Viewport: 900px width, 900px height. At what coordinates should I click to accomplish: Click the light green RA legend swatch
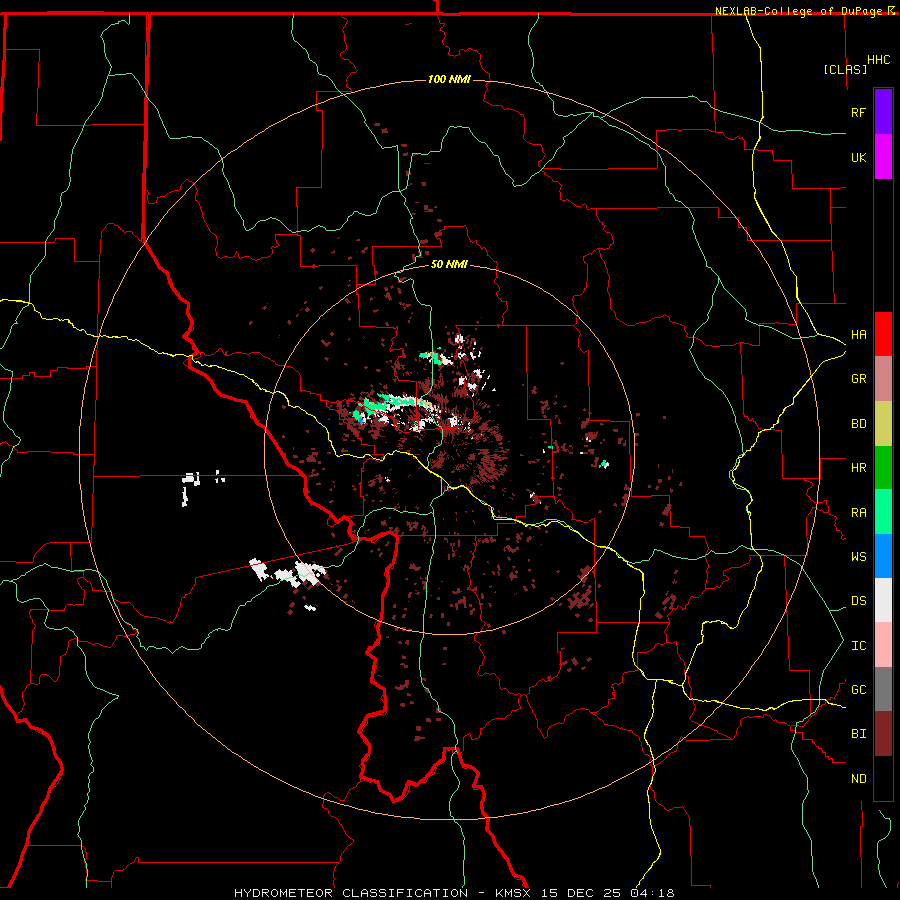[883, 512]
